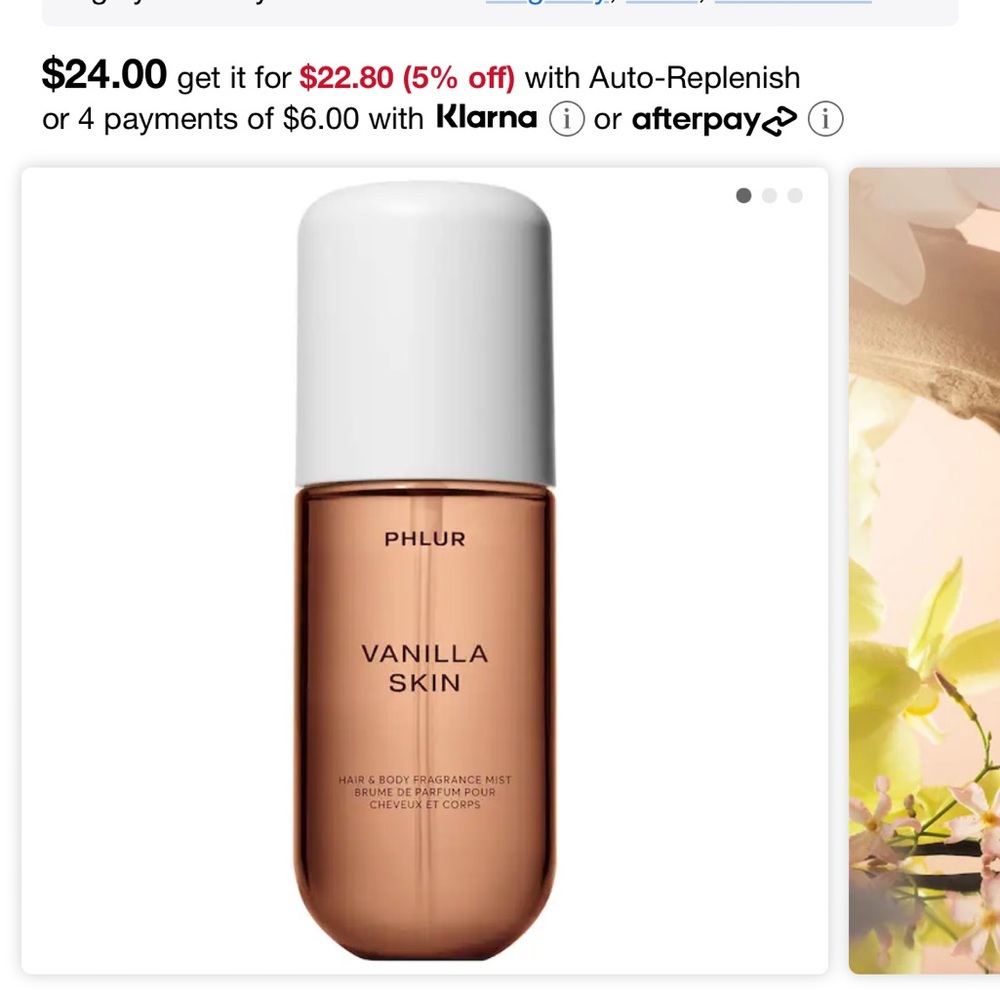Click the first underlined link at top

pyautogui.click(x=547, y=2)
